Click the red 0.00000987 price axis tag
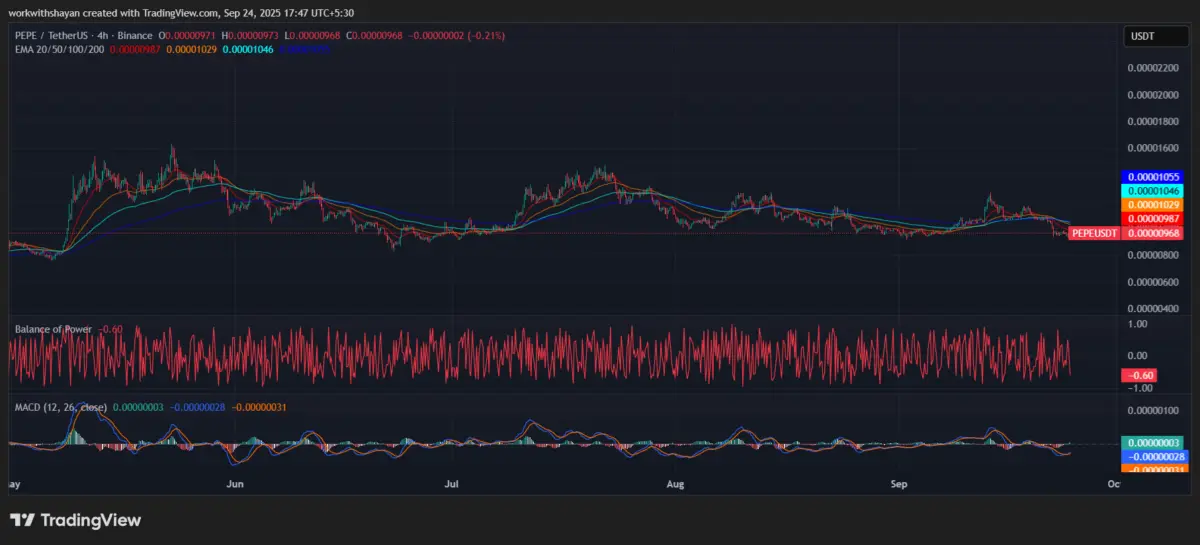This screenshot has height=545, width=1200. click(x=1154, y=218)
